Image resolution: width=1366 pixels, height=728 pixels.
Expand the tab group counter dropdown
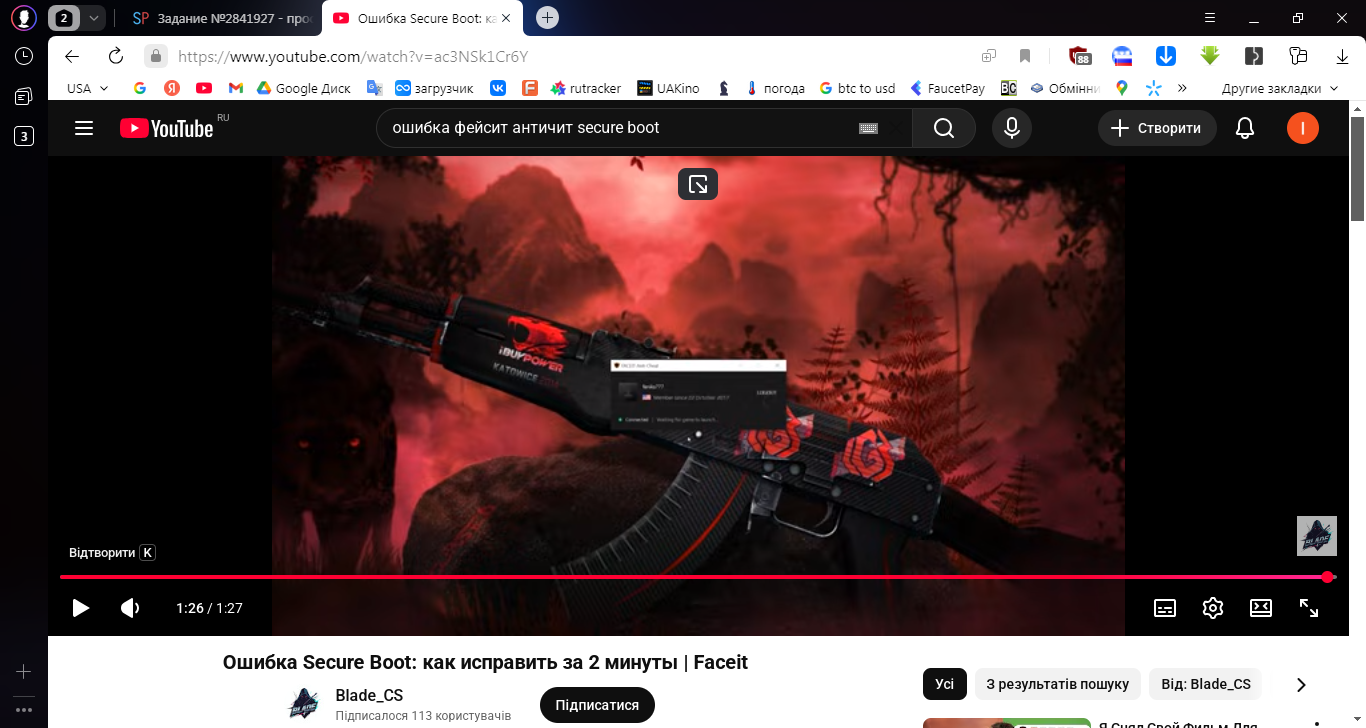94,18
